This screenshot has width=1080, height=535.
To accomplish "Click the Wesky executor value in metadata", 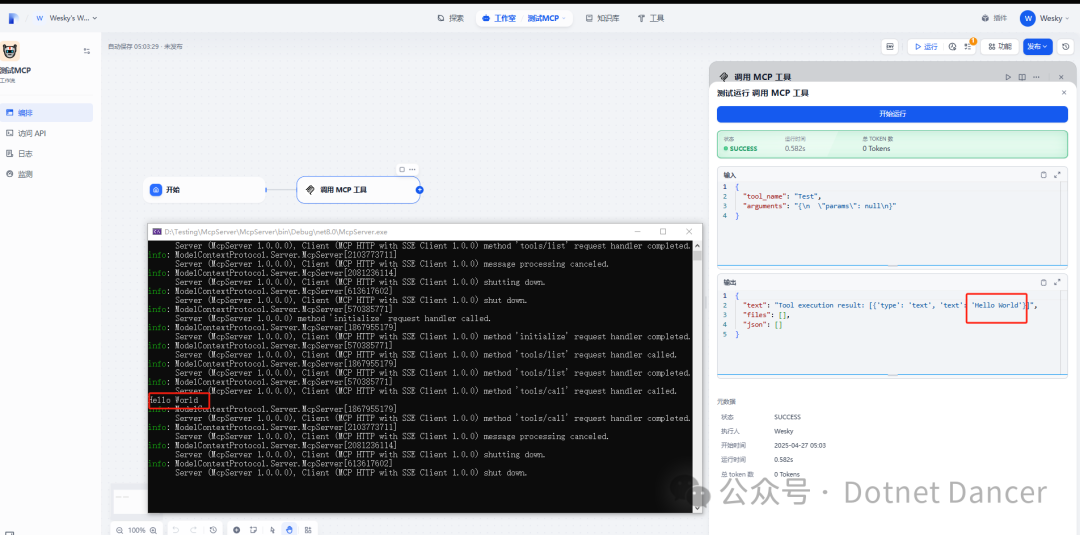I will click(783, 431).
